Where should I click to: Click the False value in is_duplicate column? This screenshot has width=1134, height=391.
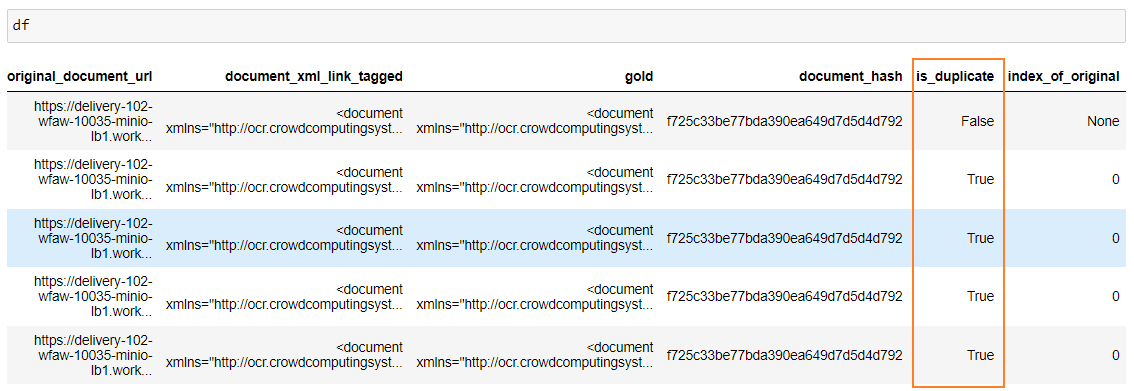(x=978, y=121)
